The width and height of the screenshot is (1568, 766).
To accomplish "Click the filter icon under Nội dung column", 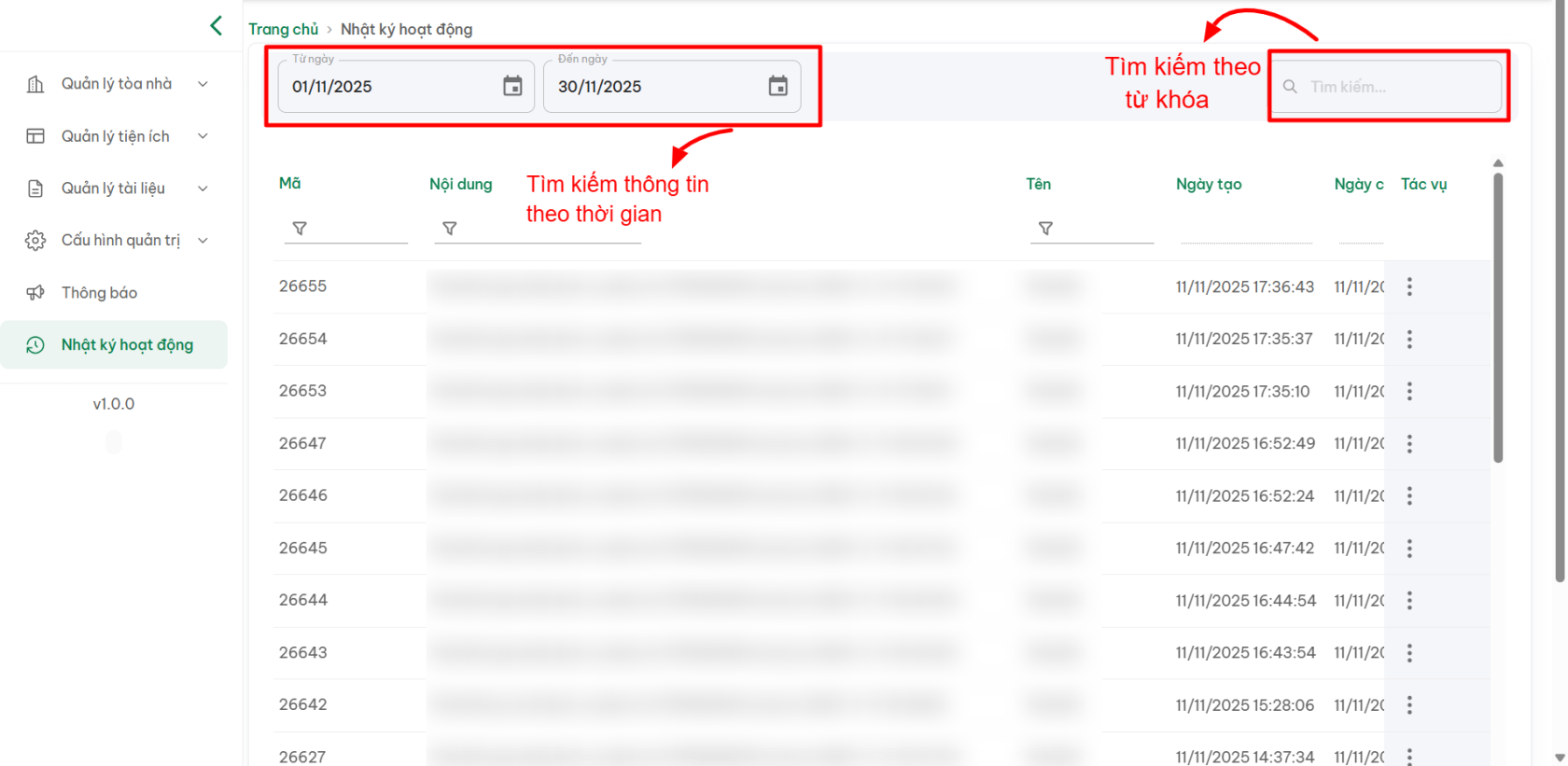I will point(449,229).
